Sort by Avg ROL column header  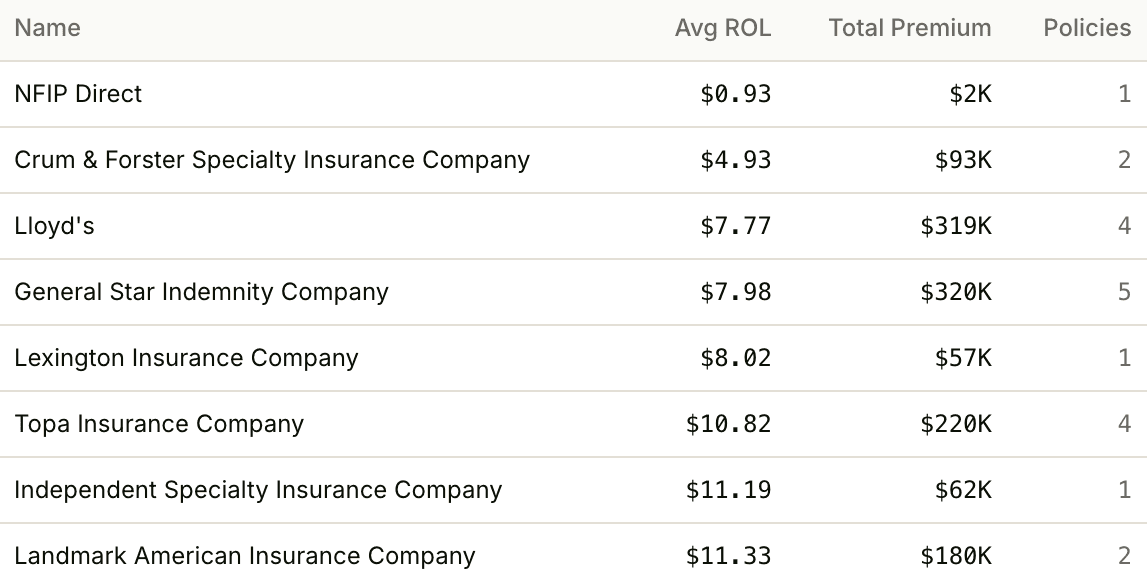point(723,28)
